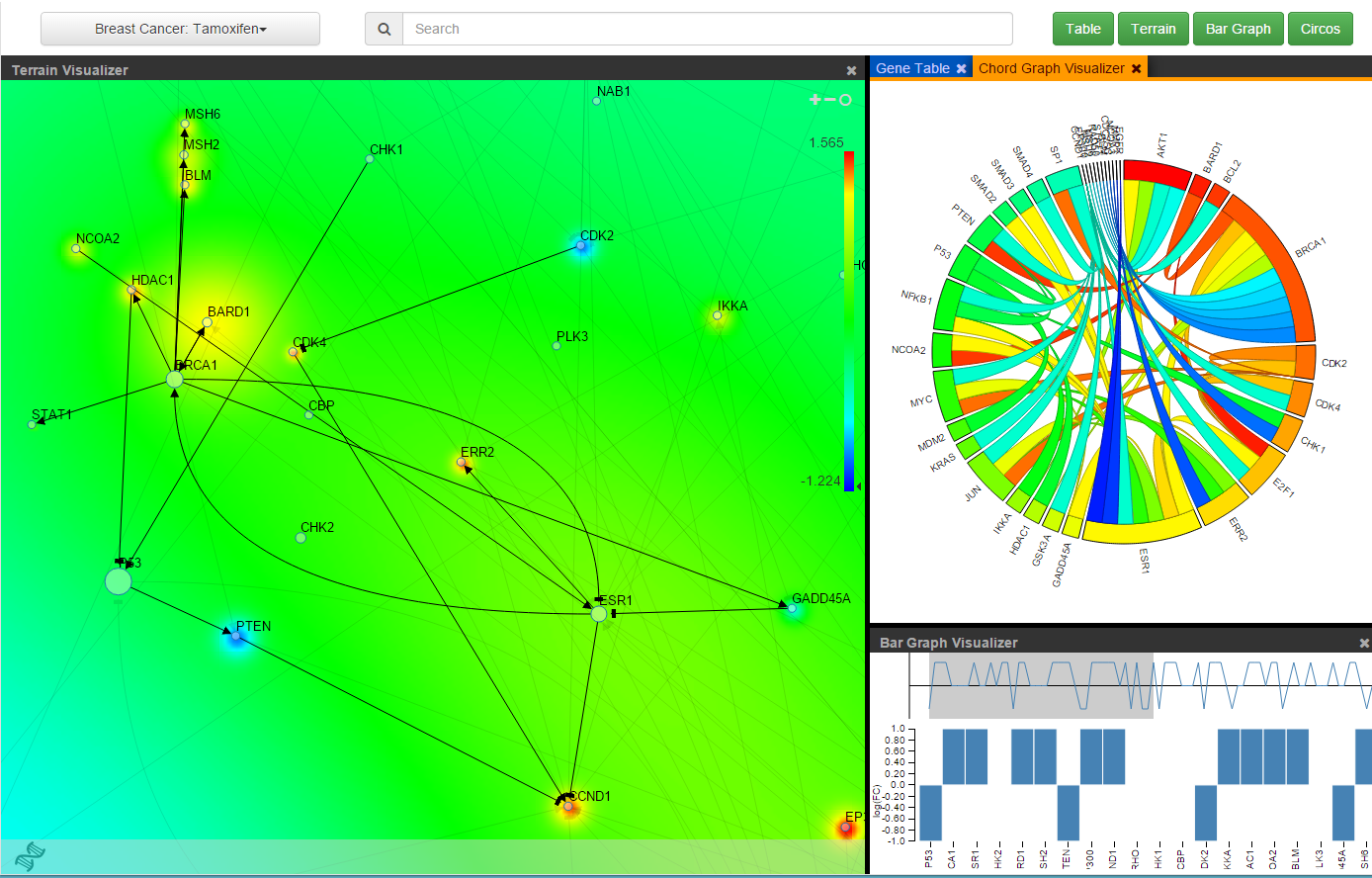Screen dimensions: 1372x878
Task: Click the TEN negative bar in bar graph
Action: pyautogui.click(x=1069, y=813)
